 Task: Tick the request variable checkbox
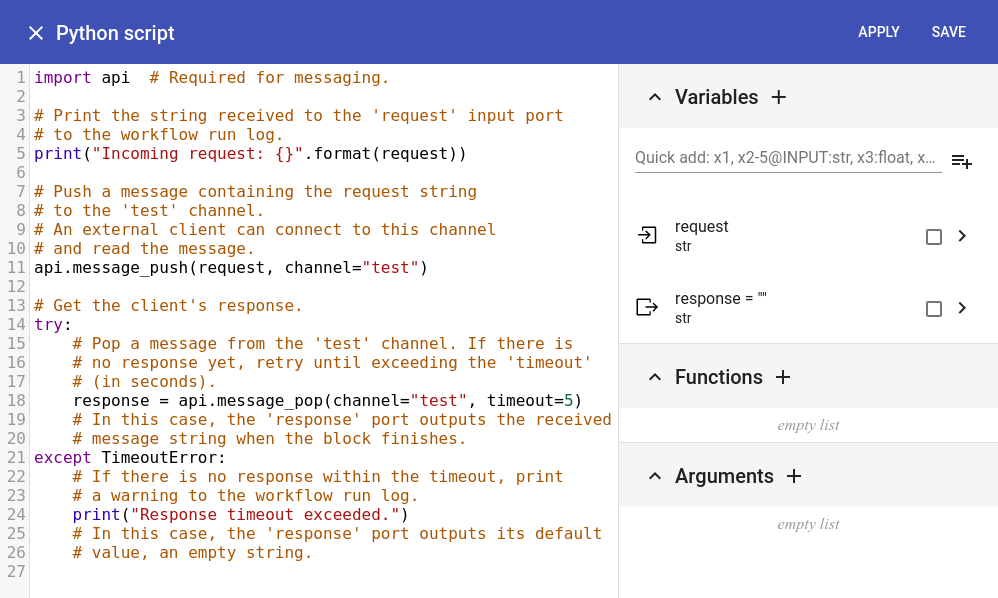(934, 237)
